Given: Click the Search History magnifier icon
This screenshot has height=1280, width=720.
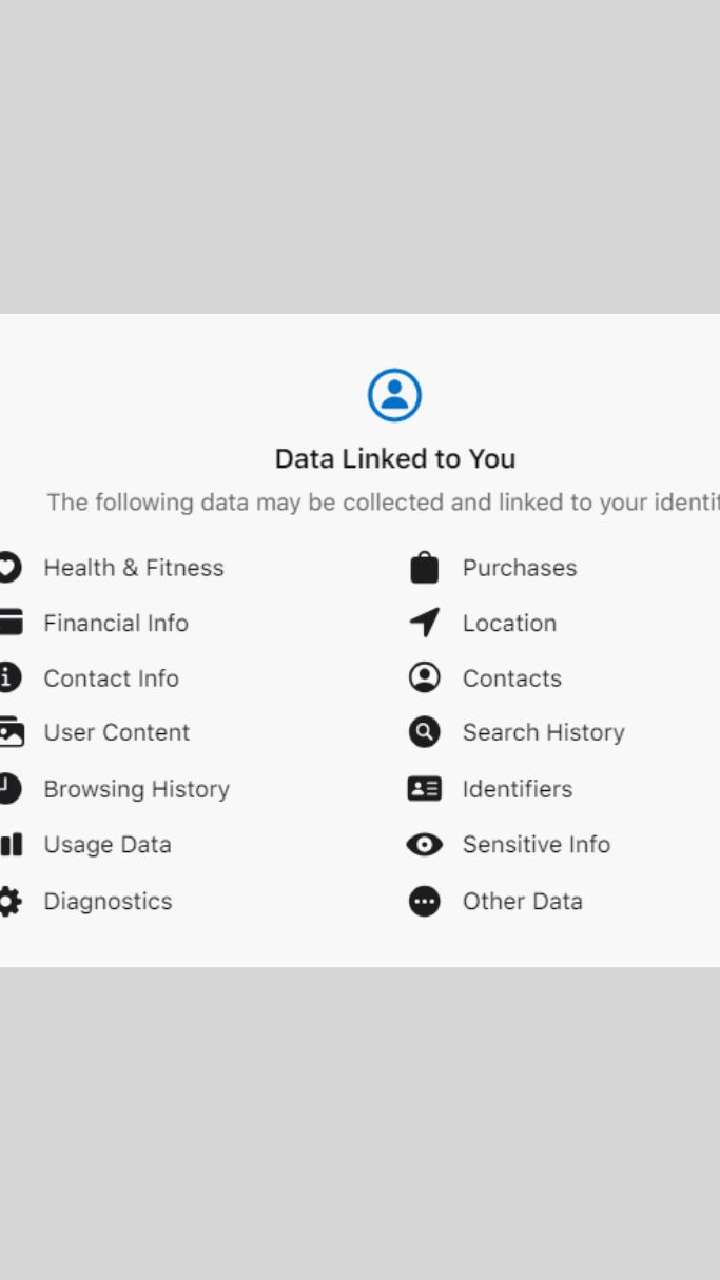Looking at the screenshot, I should (425, 733).
